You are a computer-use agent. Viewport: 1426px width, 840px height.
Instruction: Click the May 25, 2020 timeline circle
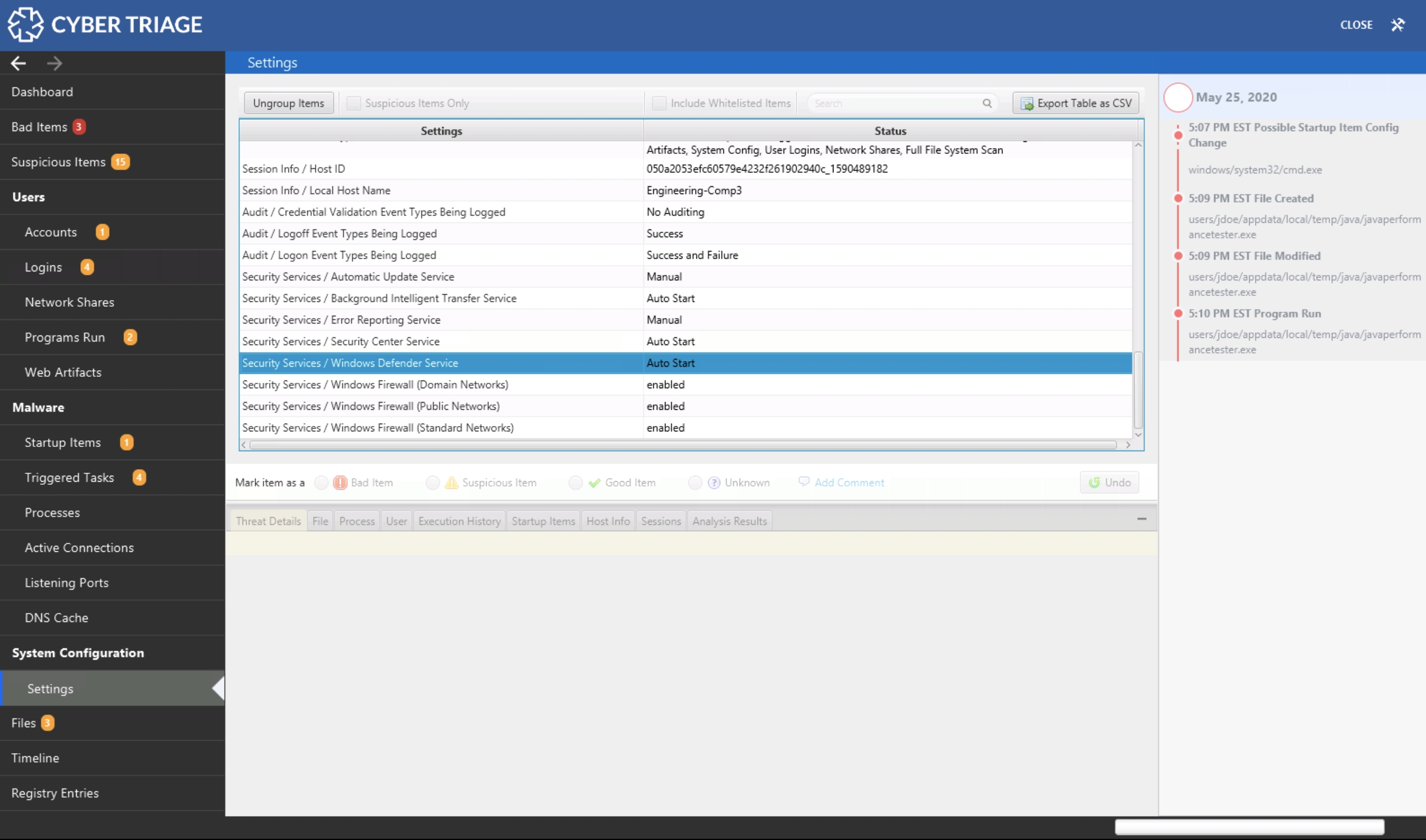click(x=1177, y=97)
